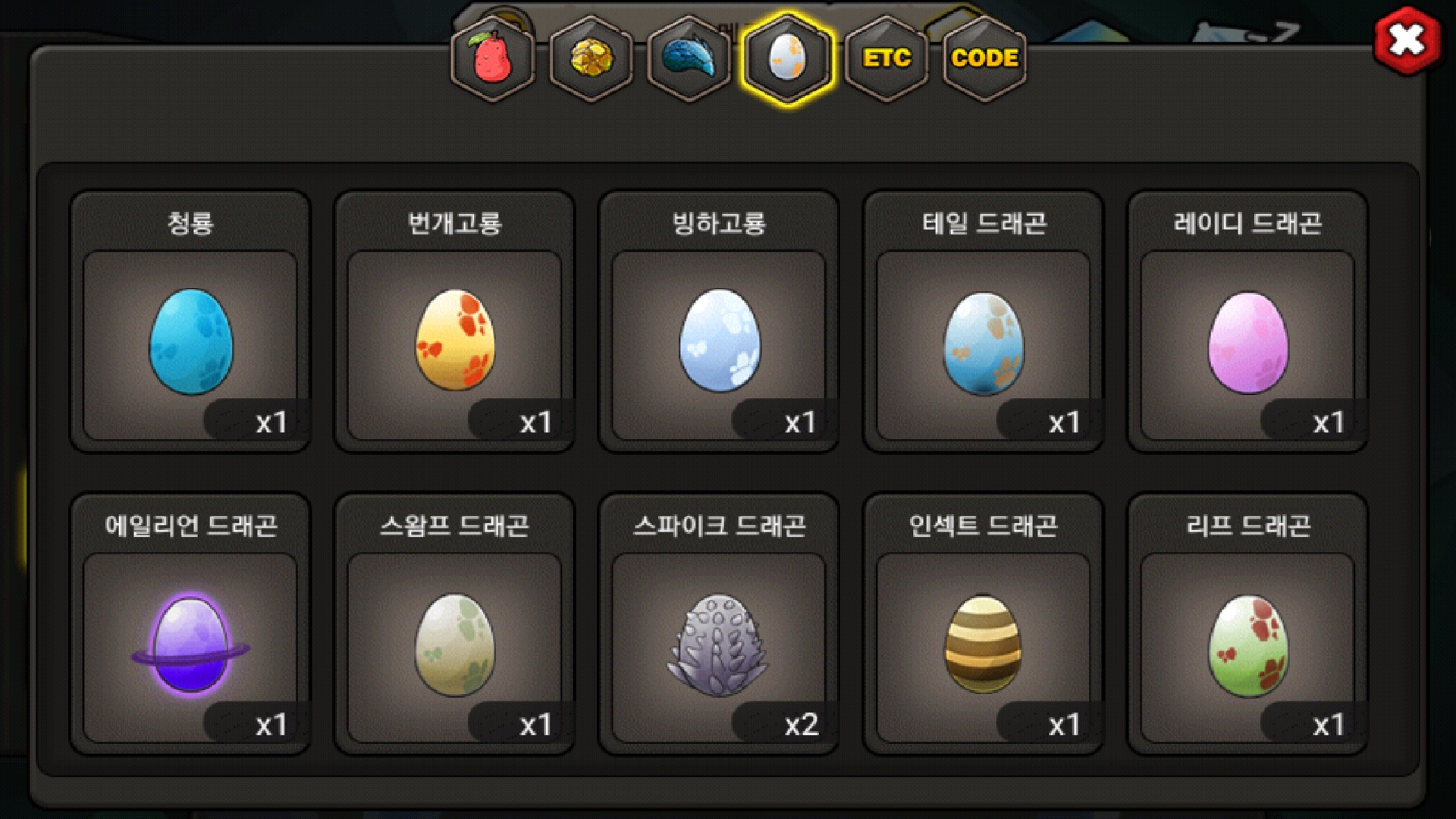Screen dimensions: 1456x819
Task: Open the ETC tab
Action: click(886, 58)
